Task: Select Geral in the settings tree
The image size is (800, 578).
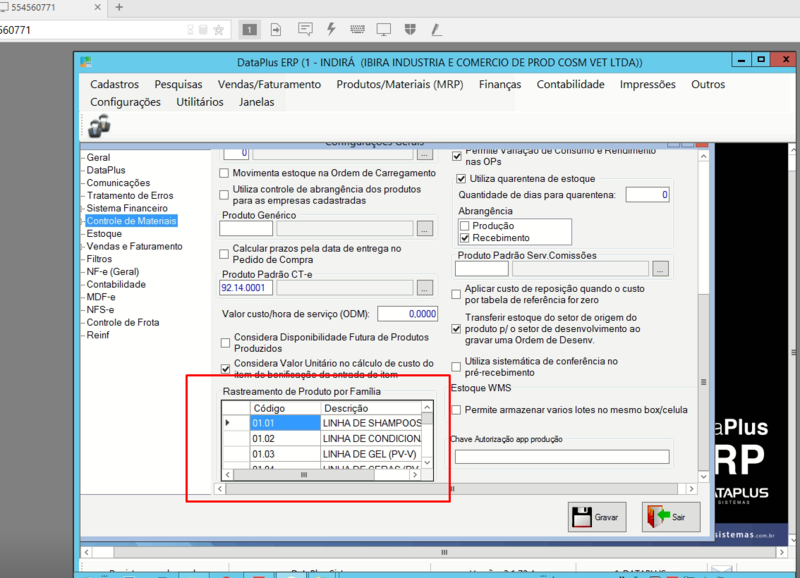Action: pyautogui.click(x=98, y=158)
